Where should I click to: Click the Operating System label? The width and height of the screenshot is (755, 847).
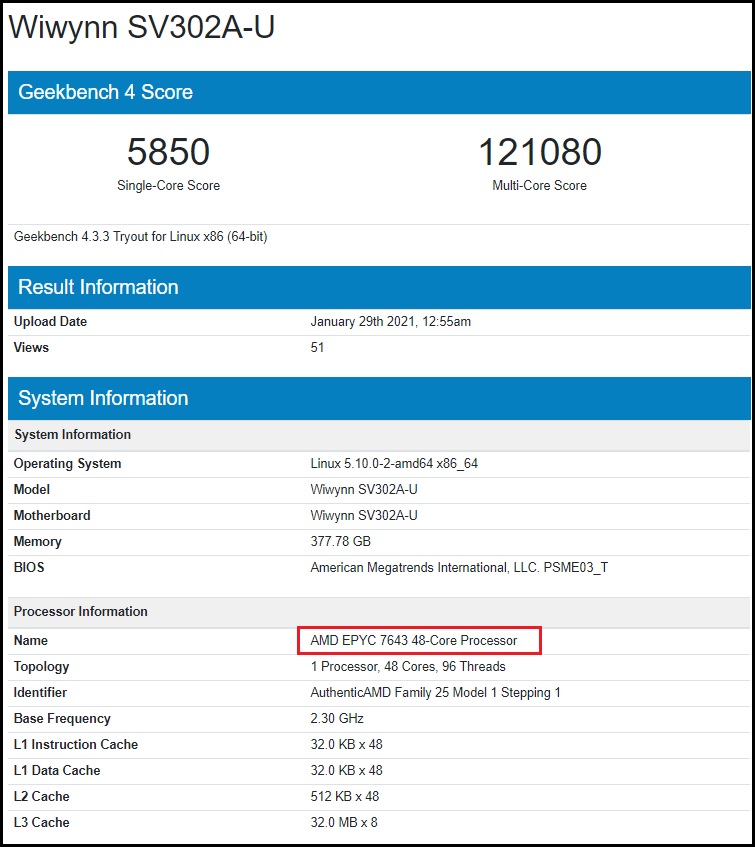68,463
